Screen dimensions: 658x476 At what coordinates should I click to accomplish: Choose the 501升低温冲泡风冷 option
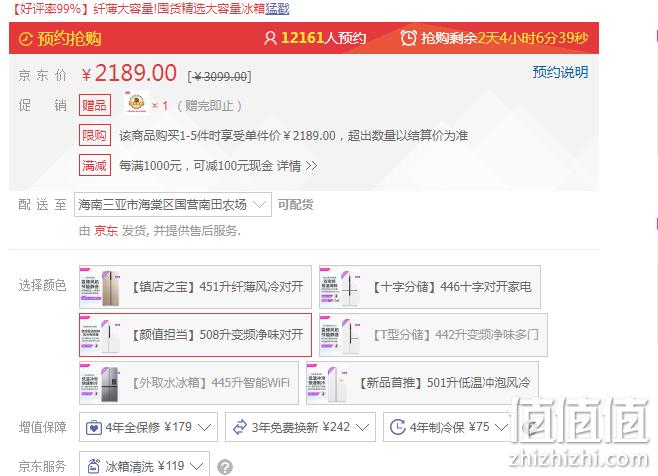(422, 383)
